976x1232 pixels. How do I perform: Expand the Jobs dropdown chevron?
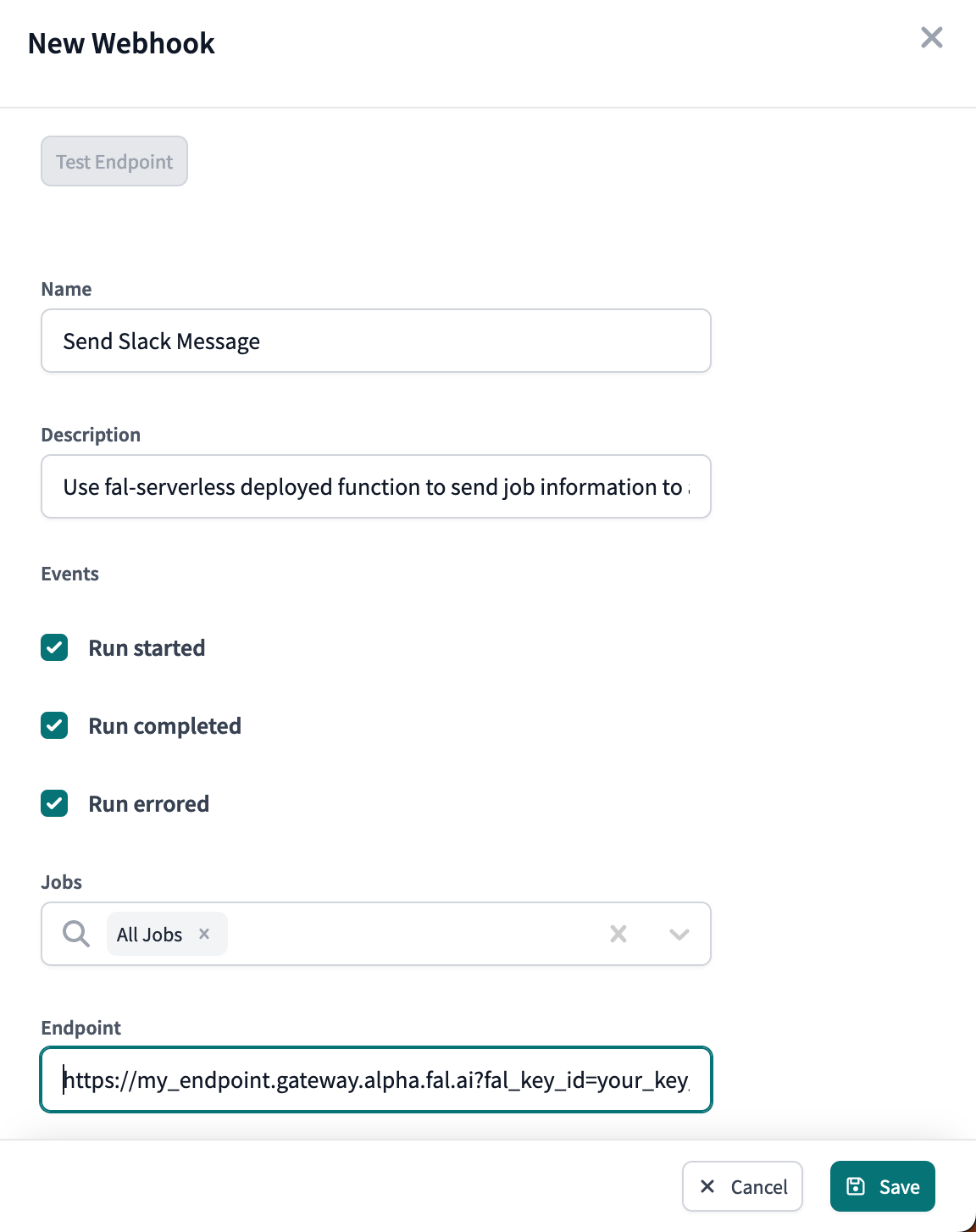tap(679, 934)
